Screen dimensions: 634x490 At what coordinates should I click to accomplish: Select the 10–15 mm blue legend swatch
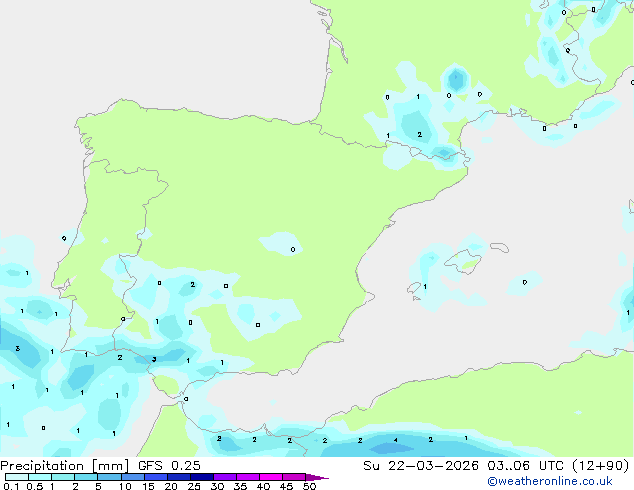click(133, 477)
